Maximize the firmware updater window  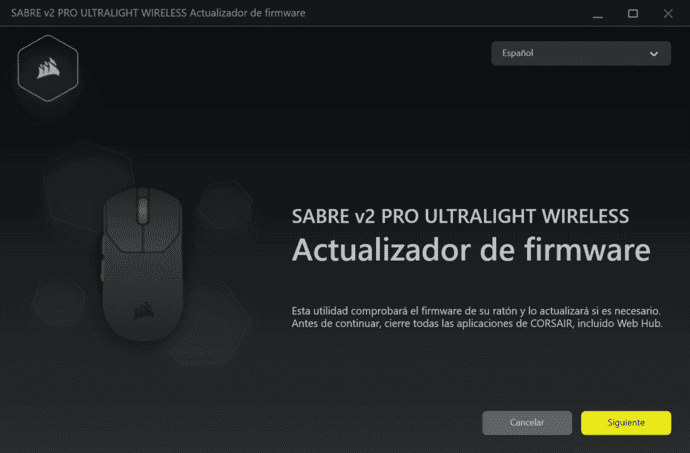(633, 14)
